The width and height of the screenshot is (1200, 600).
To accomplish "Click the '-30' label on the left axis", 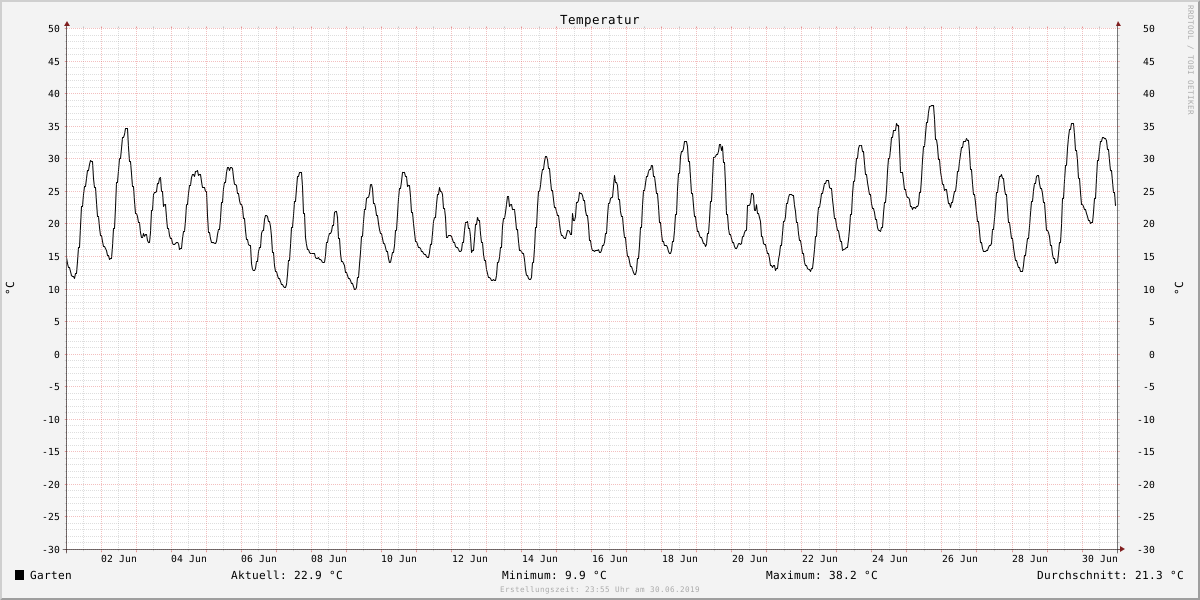I will click(x=51, y=549).
